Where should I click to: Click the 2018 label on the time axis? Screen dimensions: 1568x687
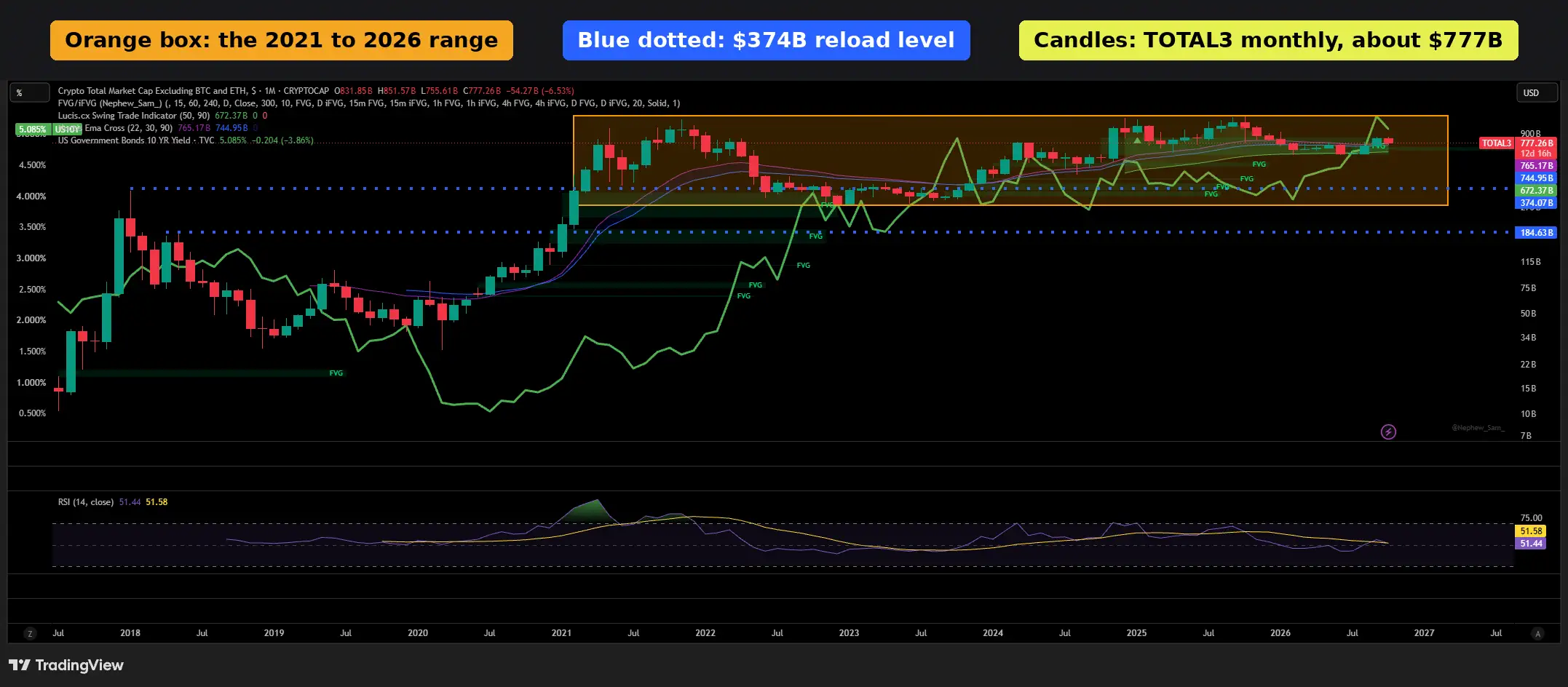pyautogui.click(x=130, y=633)
